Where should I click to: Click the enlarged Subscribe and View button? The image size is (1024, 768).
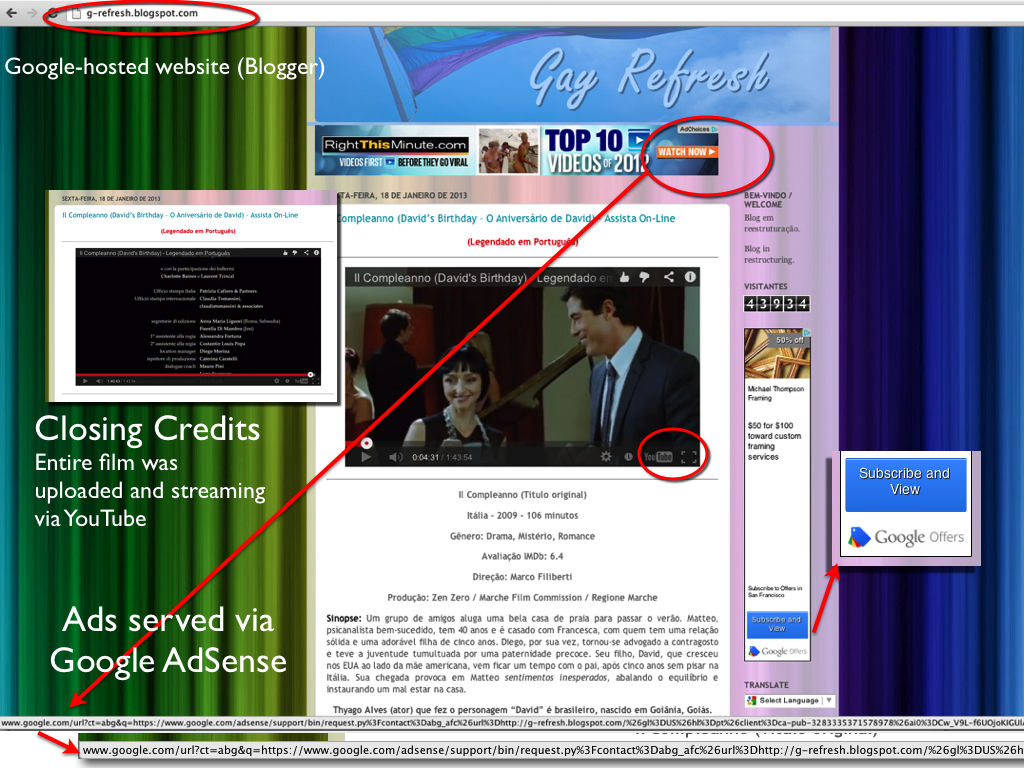tap(905, 484)
